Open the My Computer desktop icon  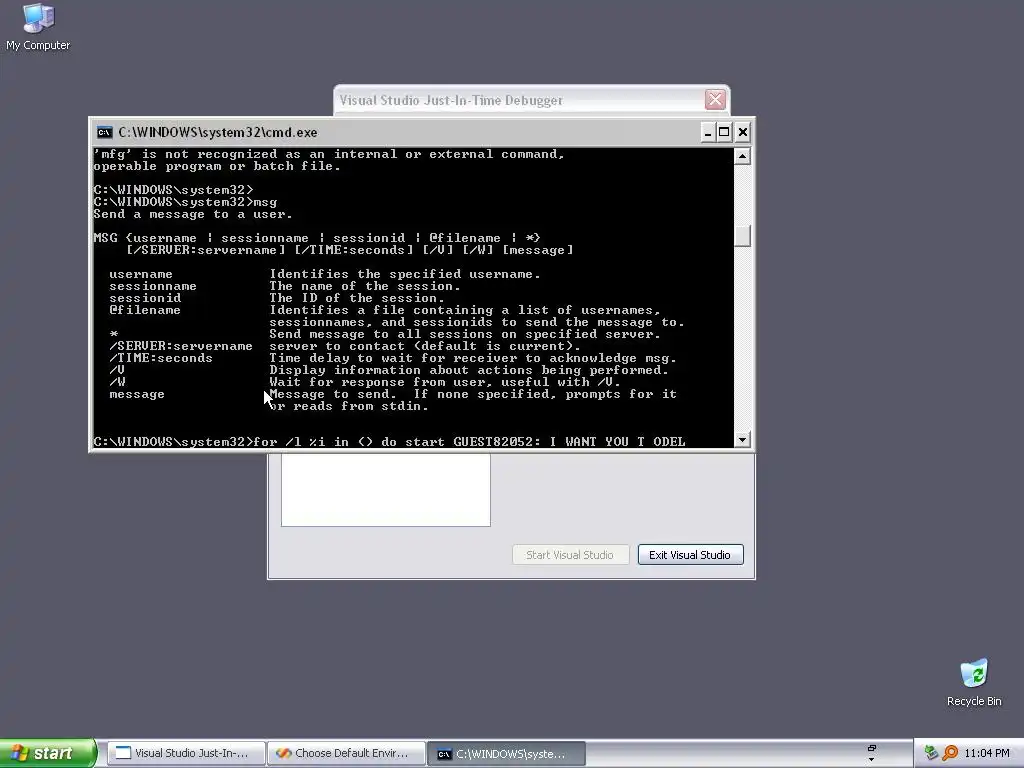point(38,27)
